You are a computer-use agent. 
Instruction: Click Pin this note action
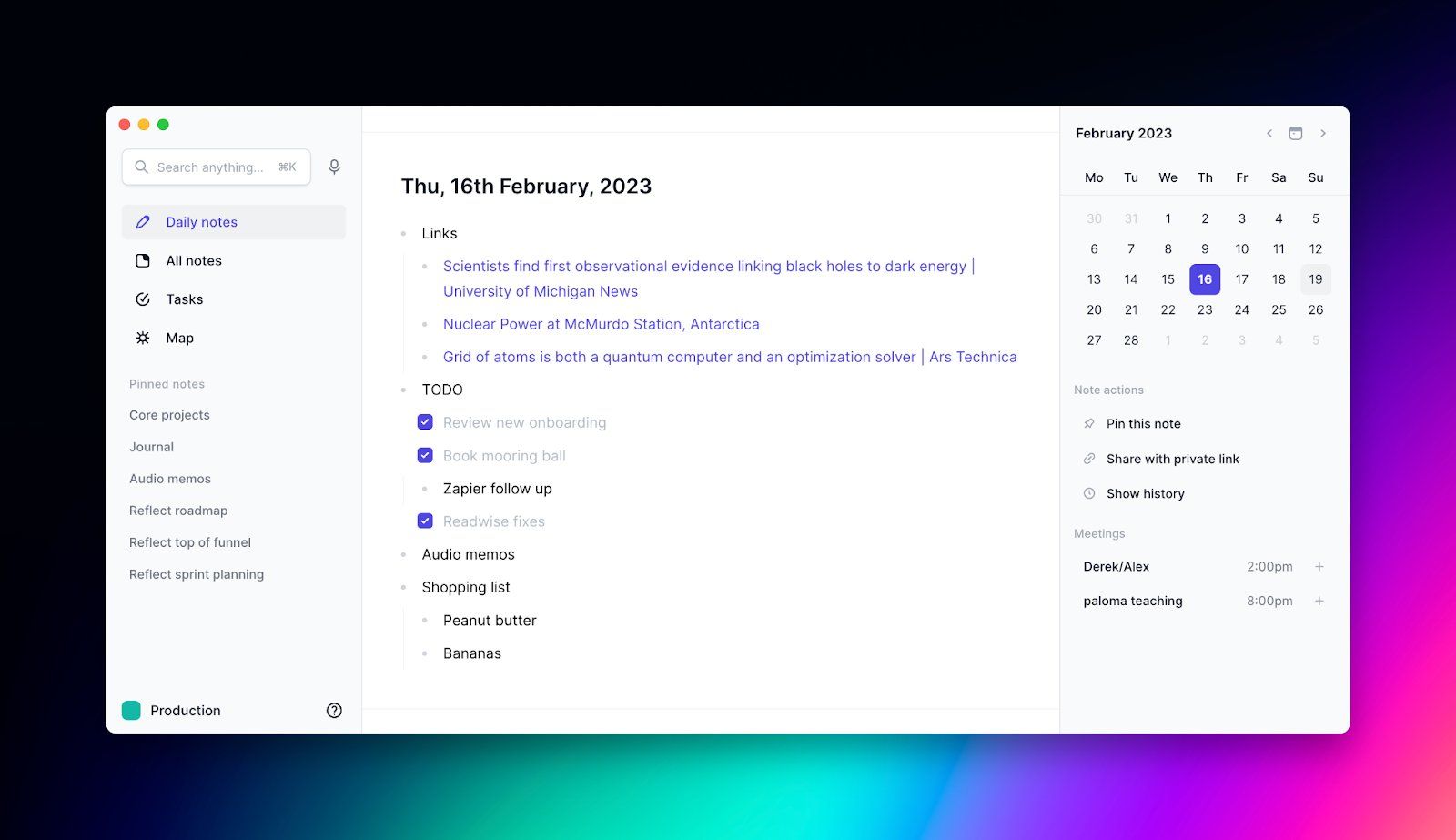(1143, 423)
